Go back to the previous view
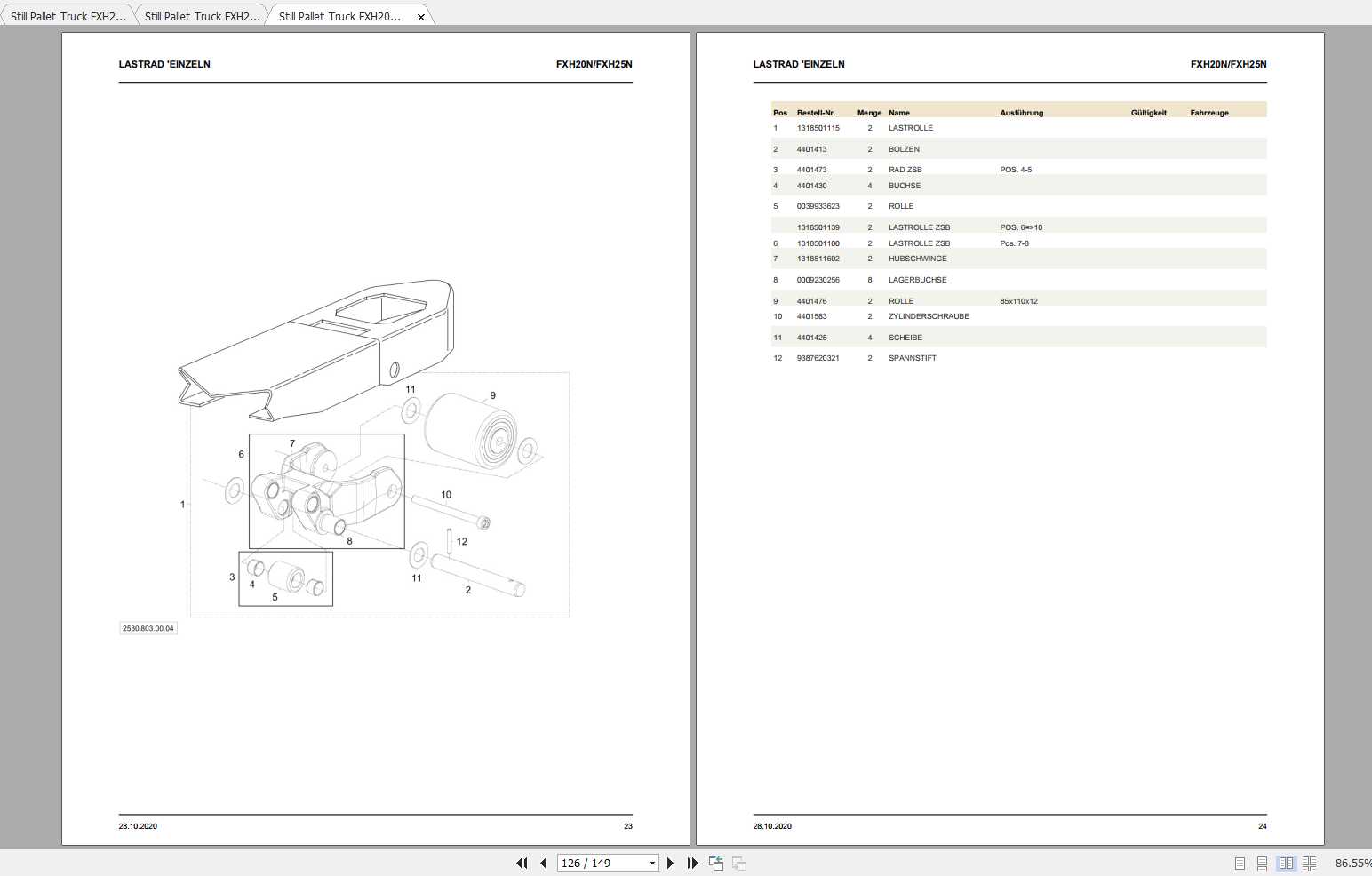The image size is (1372, 876). pyautogui.click(x=716, y=863)
